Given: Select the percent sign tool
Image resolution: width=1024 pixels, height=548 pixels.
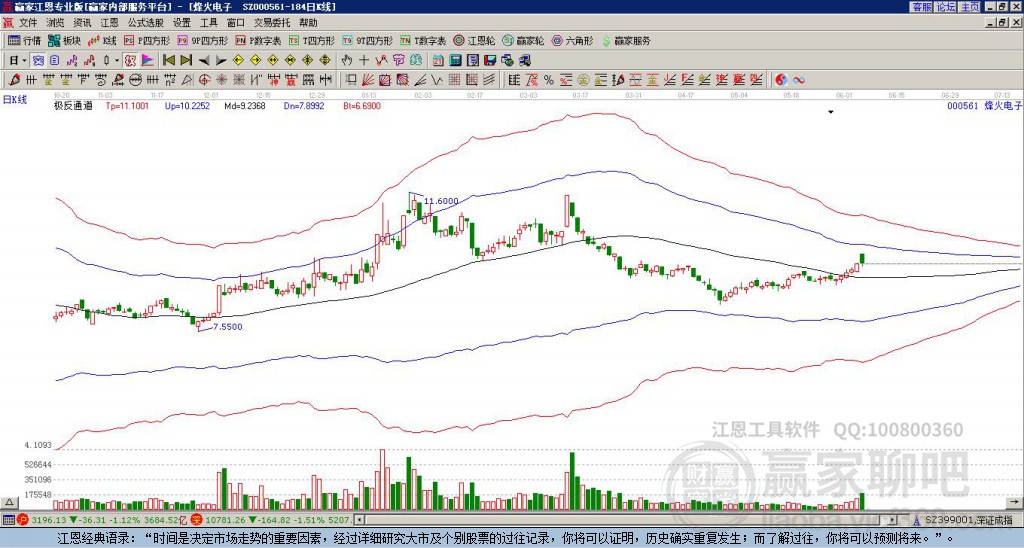Looking at the screenshot, I should [x=549, y=80].
